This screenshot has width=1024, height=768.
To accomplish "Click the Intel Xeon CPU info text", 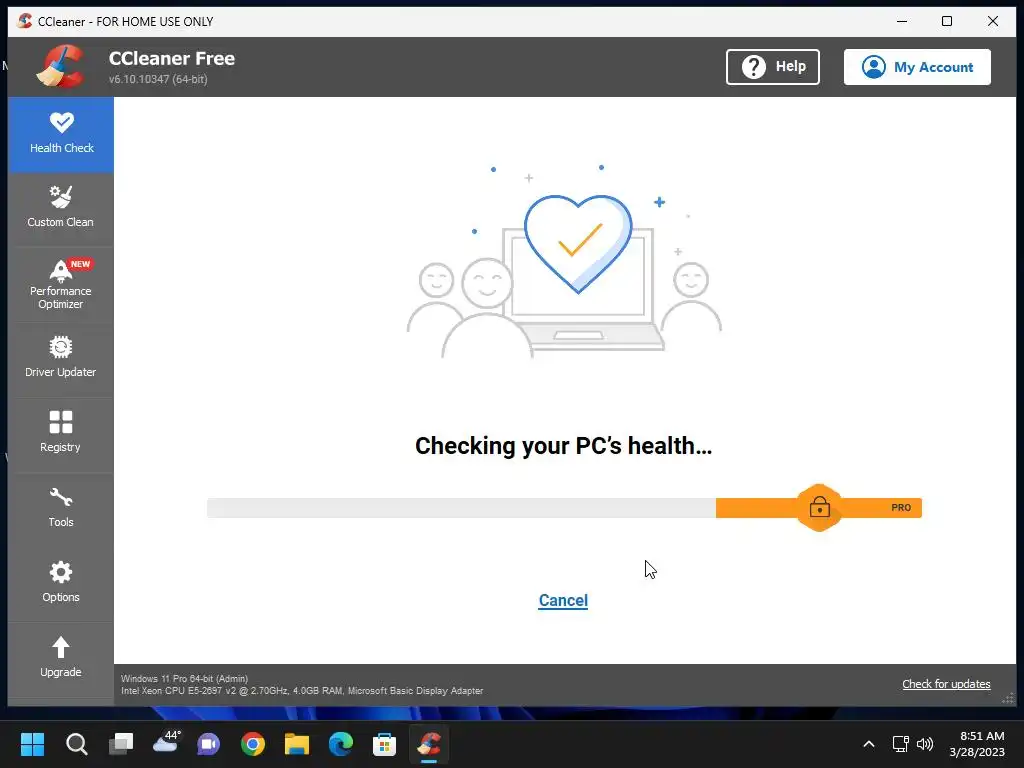I will [302, 690].
